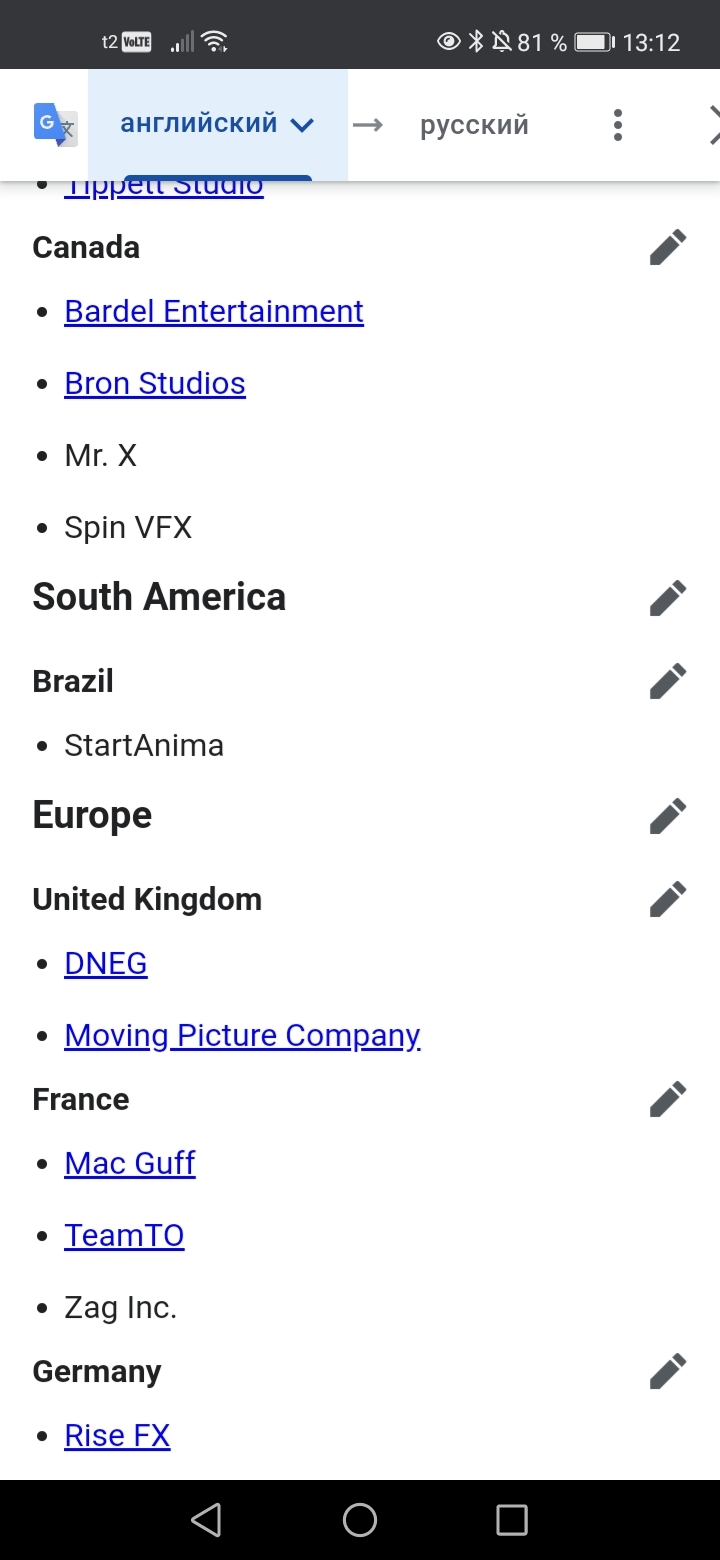Open the Mac Guff link
Image resolution: width=720 pixels, height=1560 pixels.
click(130, 1163)
